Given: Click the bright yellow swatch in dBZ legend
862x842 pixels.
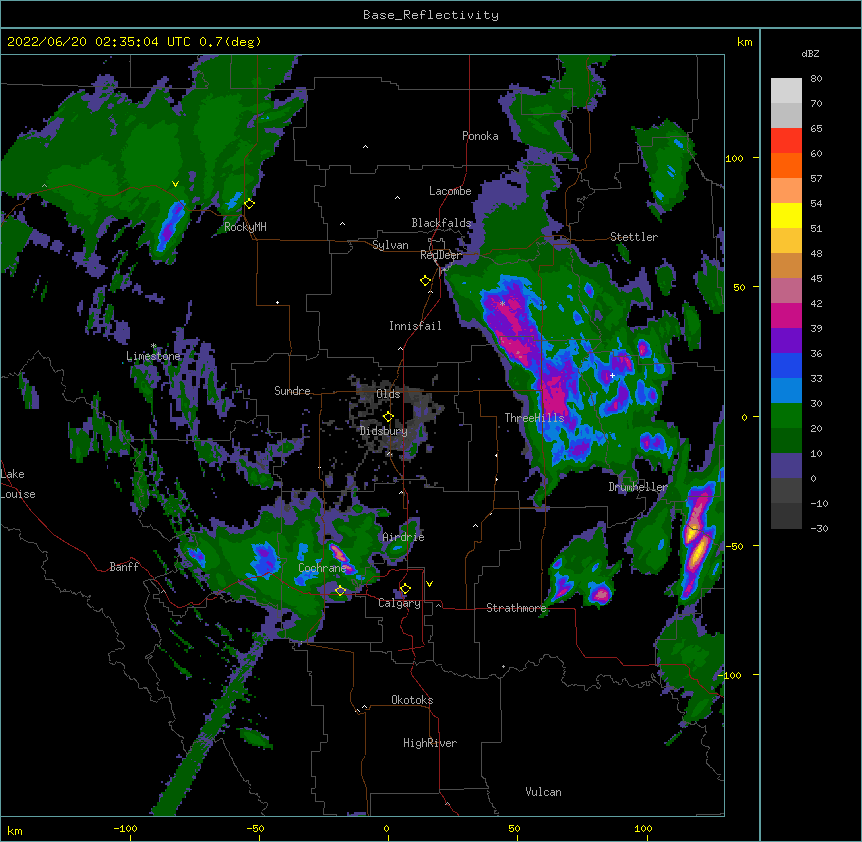Looking at the screenshot, I should click(786, 215).
